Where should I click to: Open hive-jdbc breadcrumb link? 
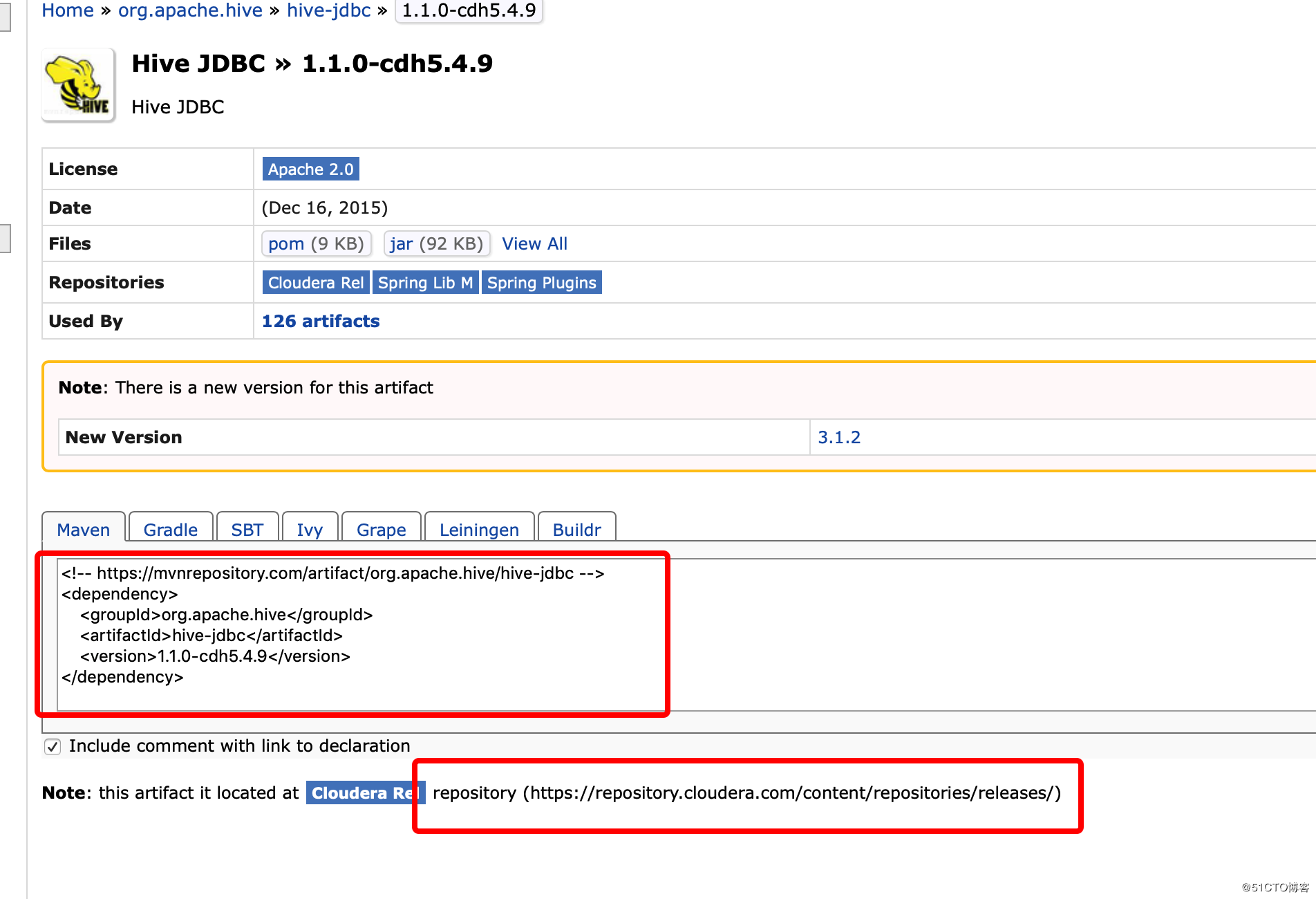tap(329, 10)
